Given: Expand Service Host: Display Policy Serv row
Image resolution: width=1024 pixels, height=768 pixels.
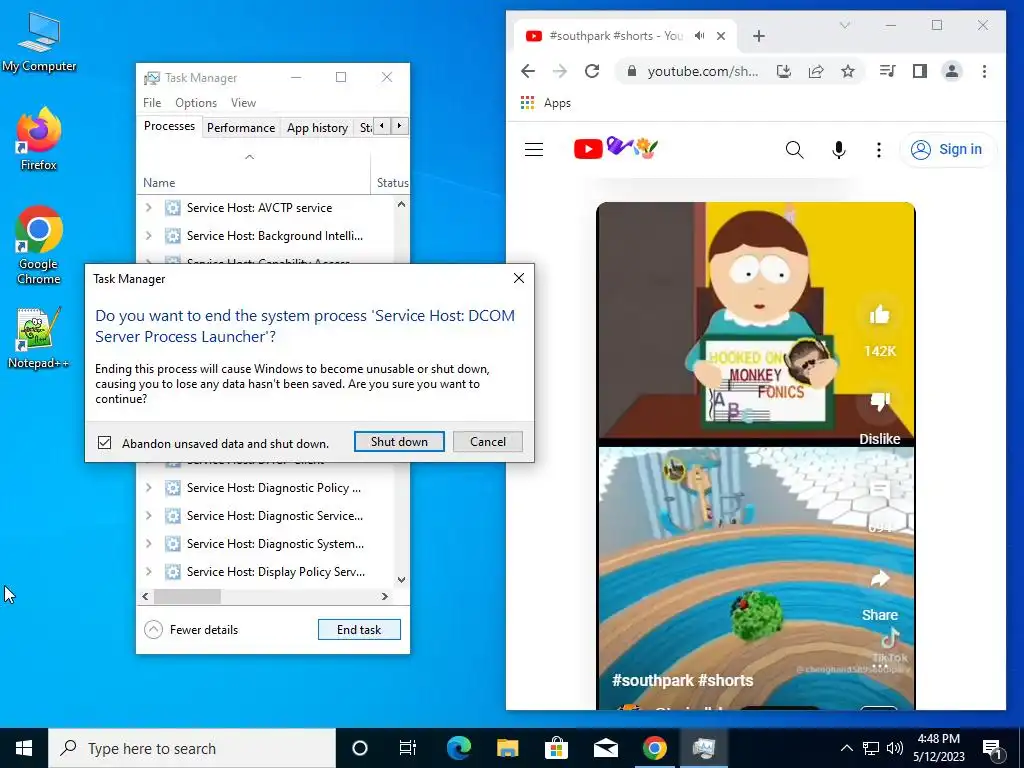Looking at the screenshot, I should tap(149, 572).
